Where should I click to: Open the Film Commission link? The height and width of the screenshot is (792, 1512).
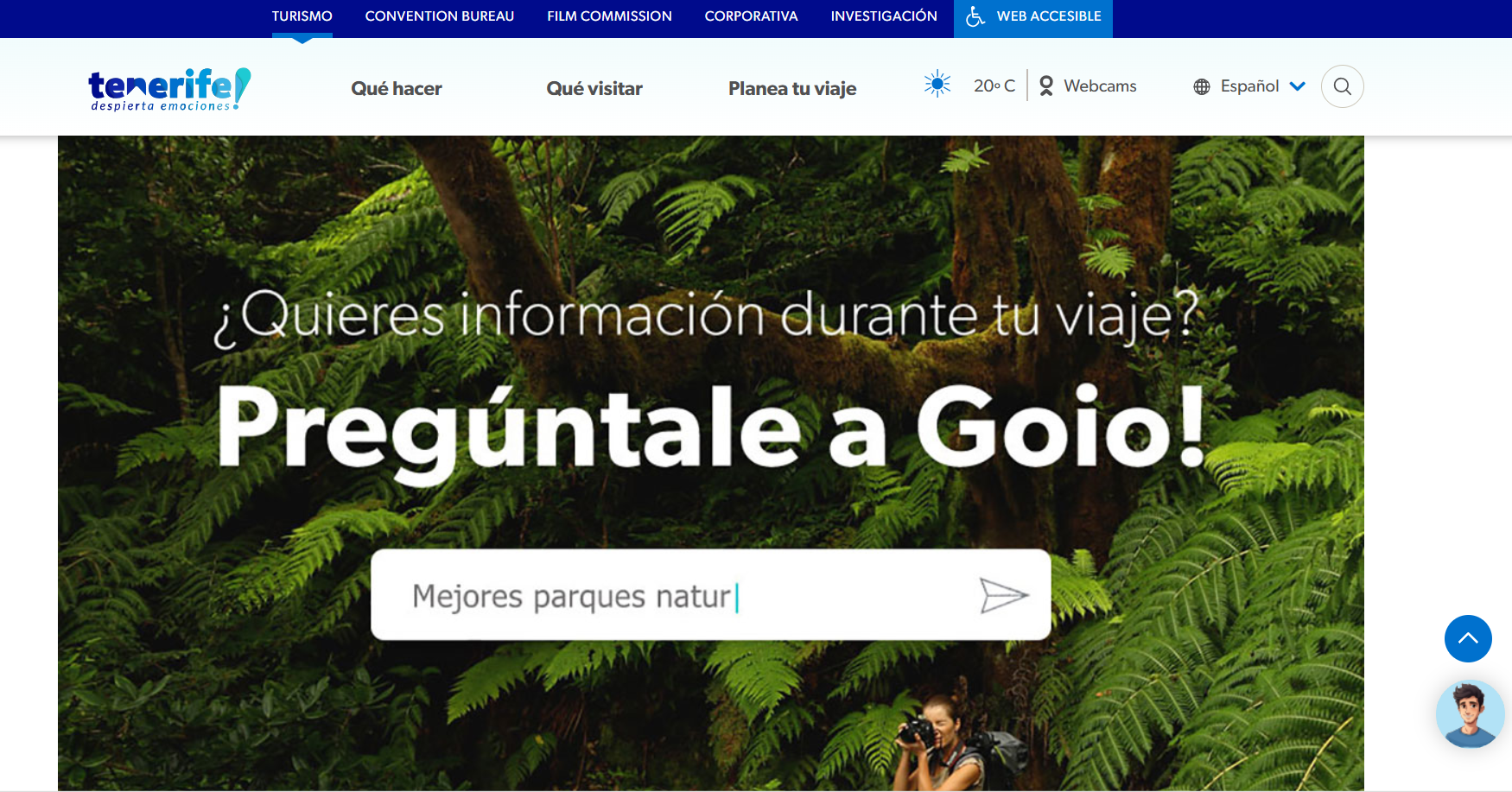point(609,16)
